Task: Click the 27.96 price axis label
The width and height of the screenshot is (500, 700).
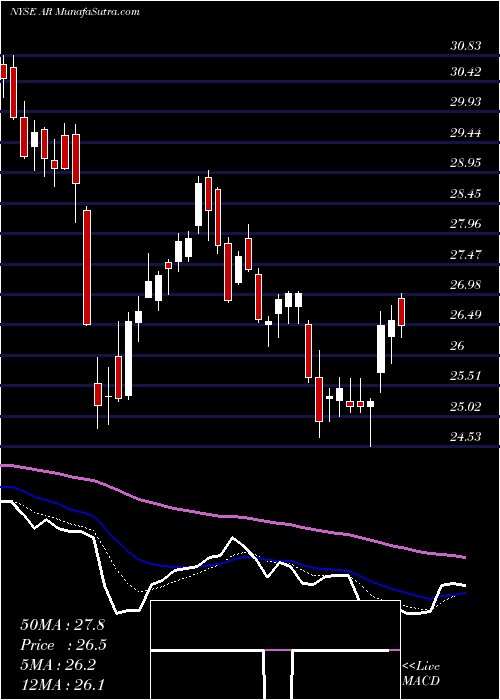Action: 465,224
